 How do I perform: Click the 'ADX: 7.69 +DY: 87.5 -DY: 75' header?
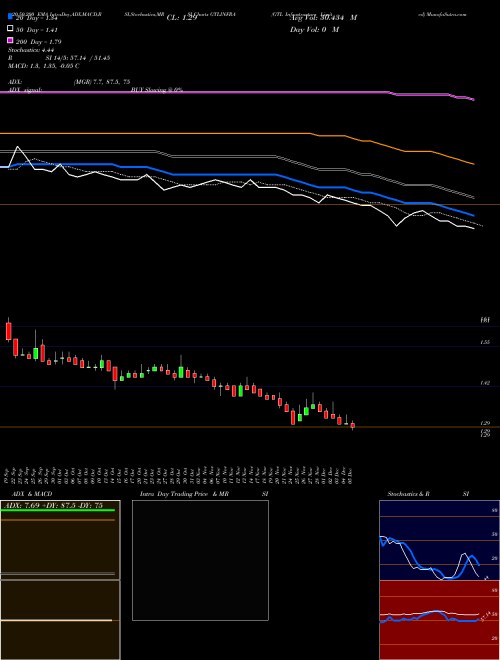click(53, 505)
